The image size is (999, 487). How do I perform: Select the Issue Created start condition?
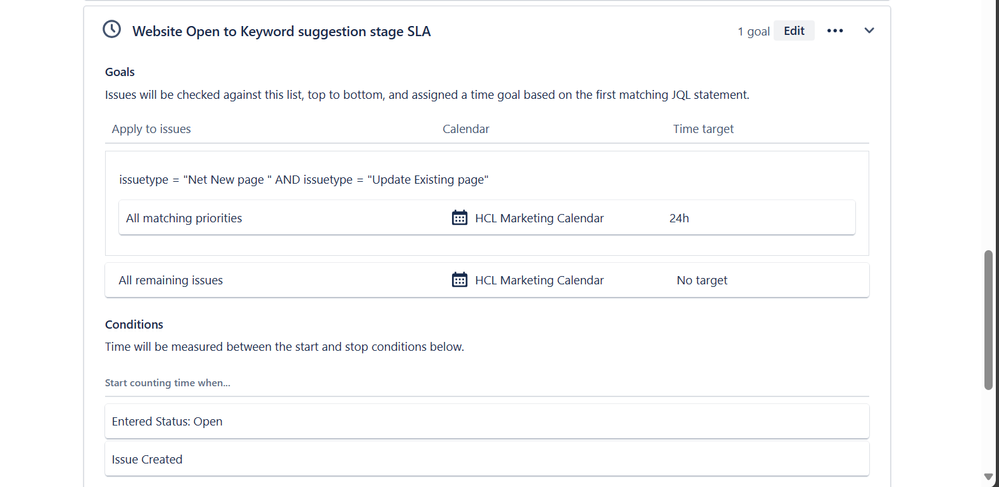(x=487, y=459)
